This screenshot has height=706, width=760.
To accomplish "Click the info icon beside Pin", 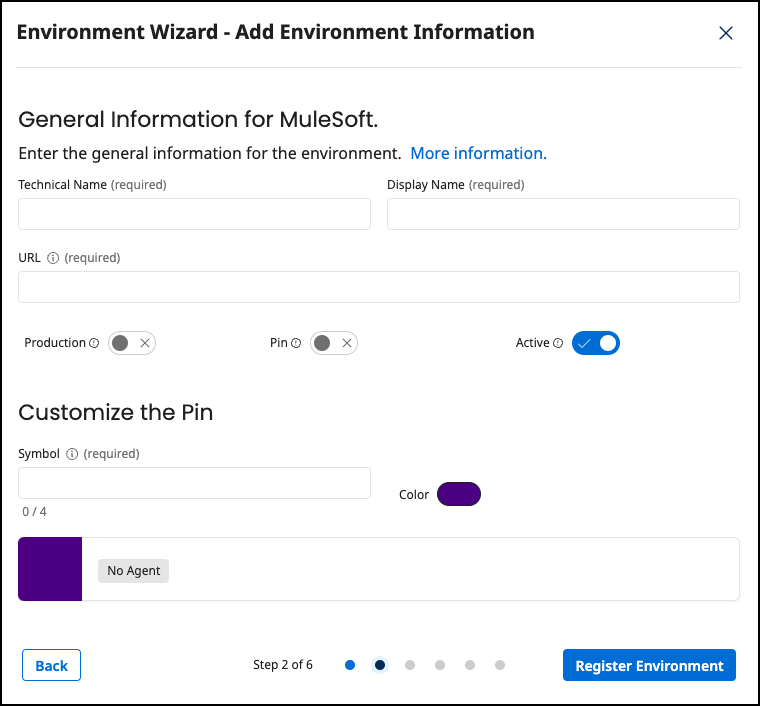I will (x=296, y=343).
